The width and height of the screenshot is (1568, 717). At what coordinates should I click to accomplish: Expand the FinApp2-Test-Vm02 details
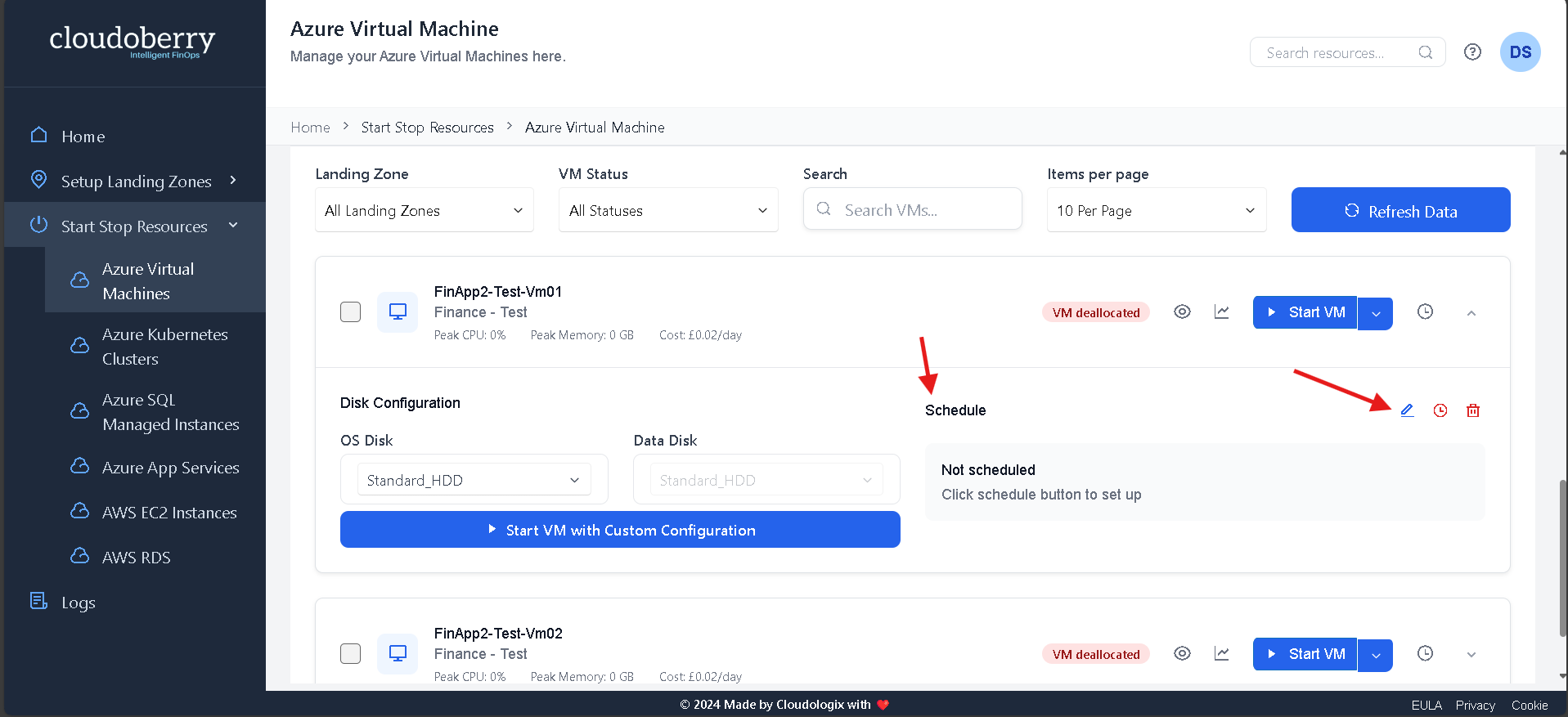1471,655
